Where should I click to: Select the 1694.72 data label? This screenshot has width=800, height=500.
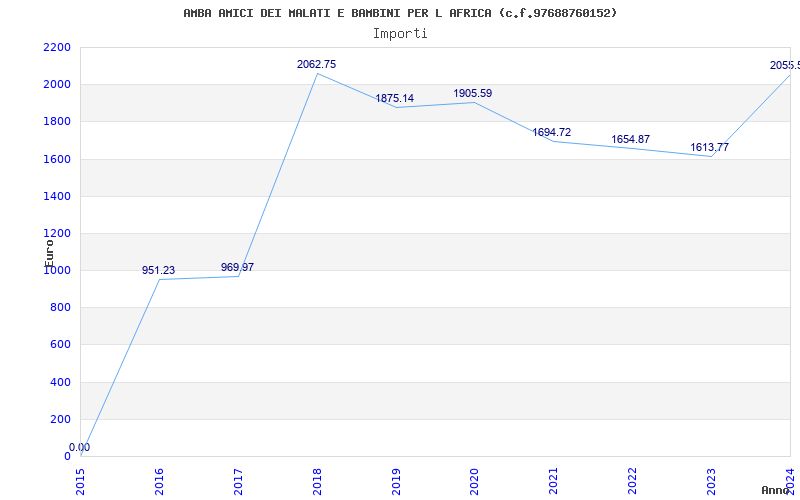(552, 132)
